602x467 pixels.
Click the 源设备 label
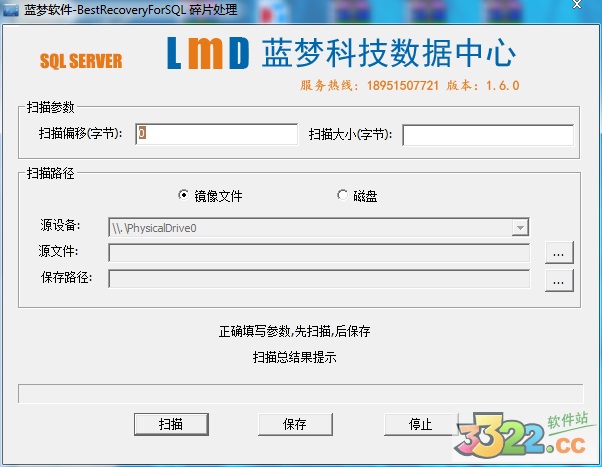coord(60,225)
